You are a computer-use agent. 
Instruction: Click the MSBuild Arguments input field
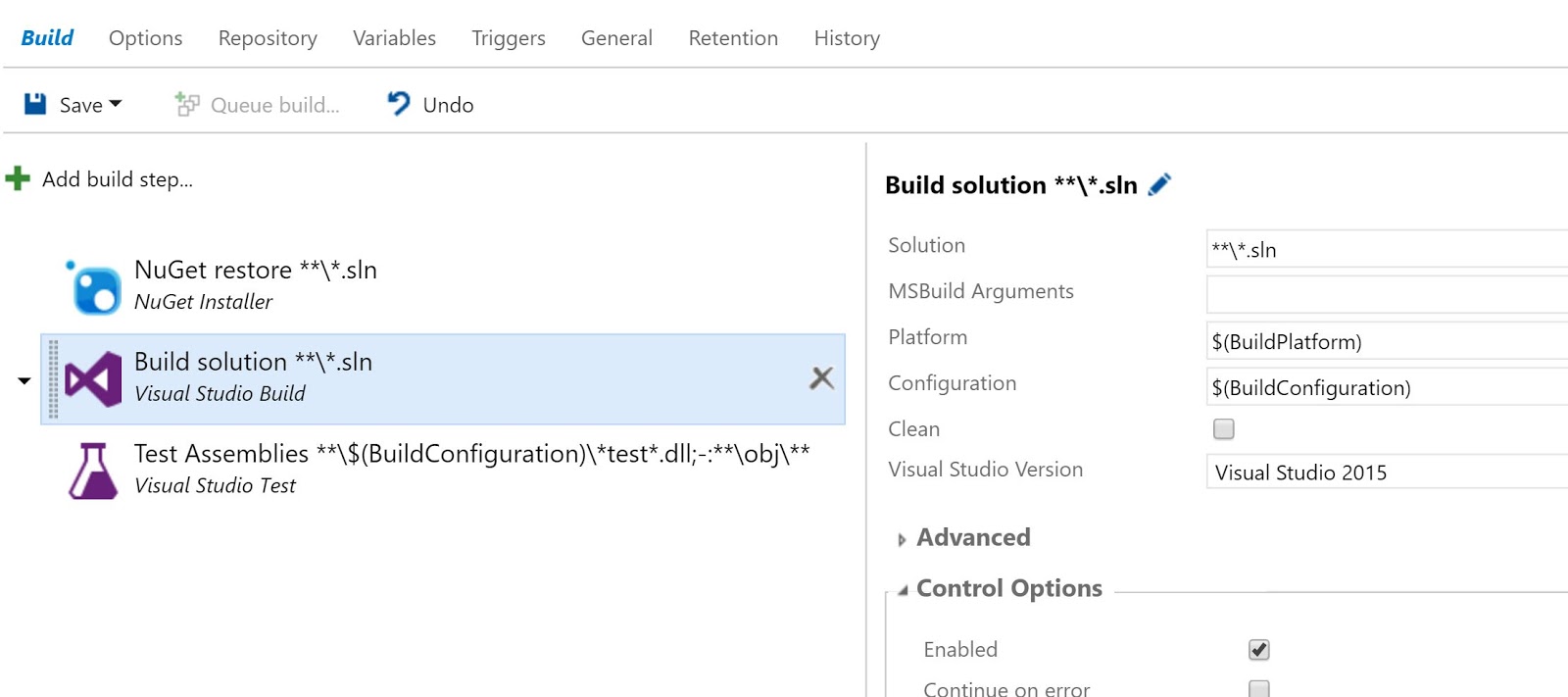click(x=1386, y=294)
